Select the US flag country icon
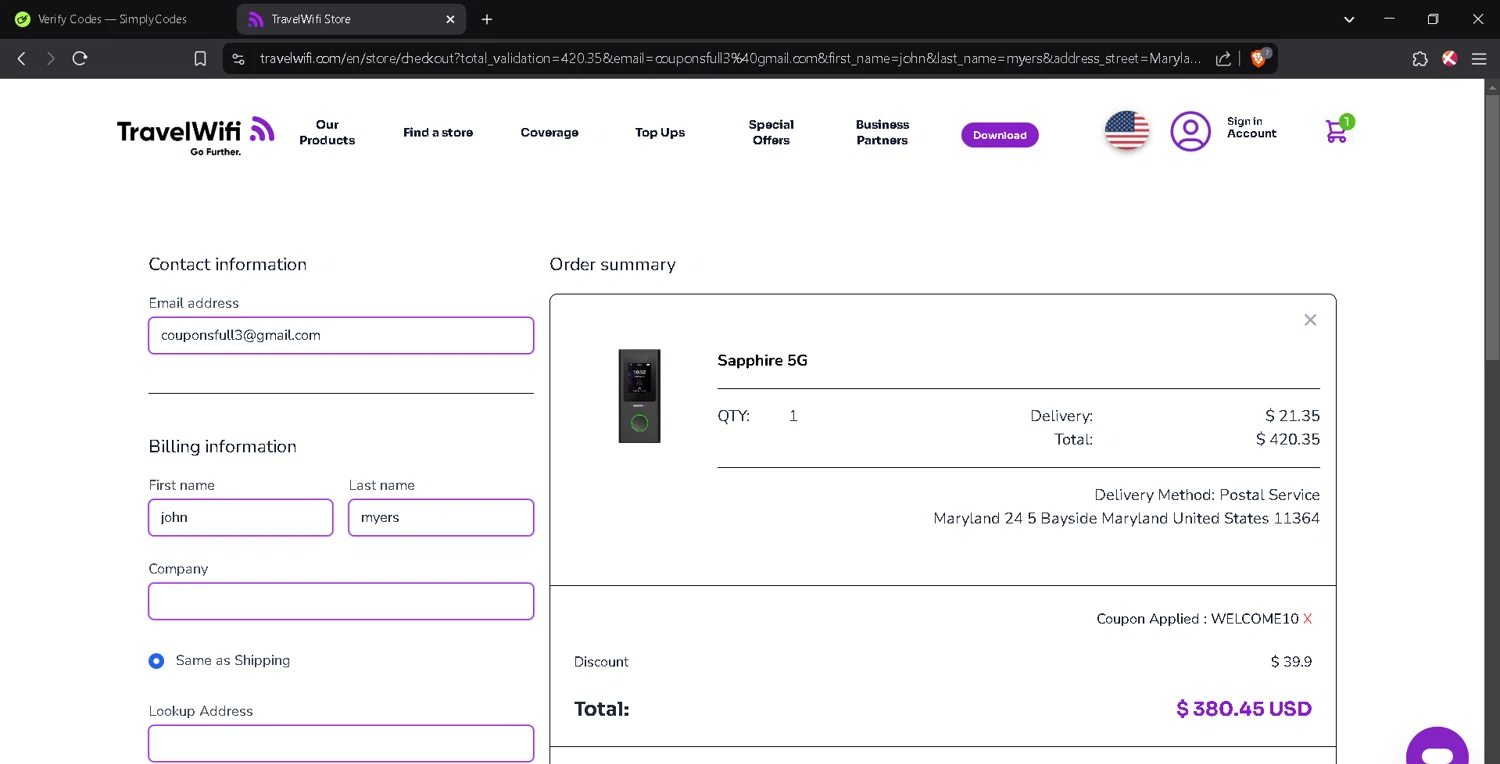1500x764 pixels. pyautogui.click(x=1127, y=131)
